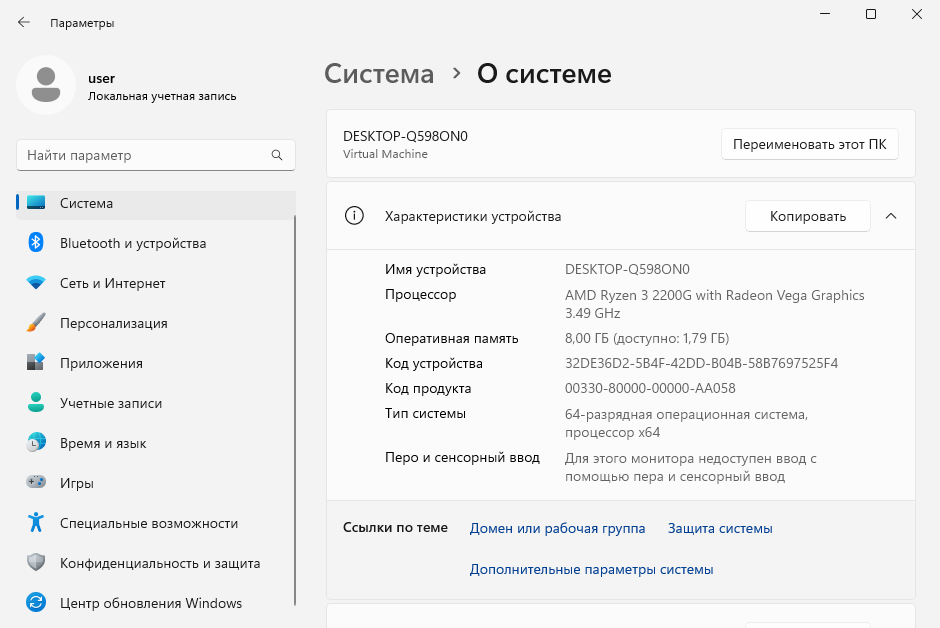Select Сеть и Интернет

156,283
